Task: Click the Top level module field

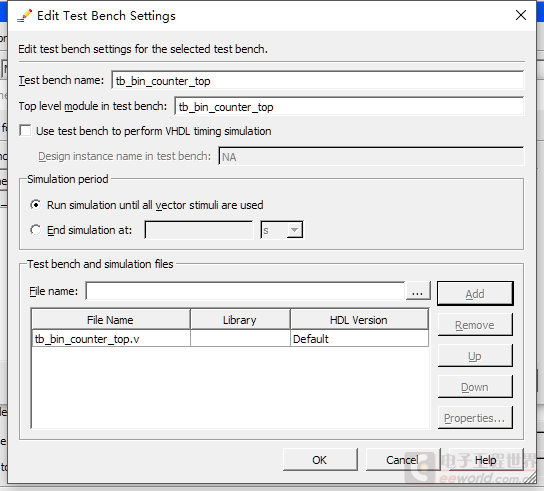Action: coord(349,107)
